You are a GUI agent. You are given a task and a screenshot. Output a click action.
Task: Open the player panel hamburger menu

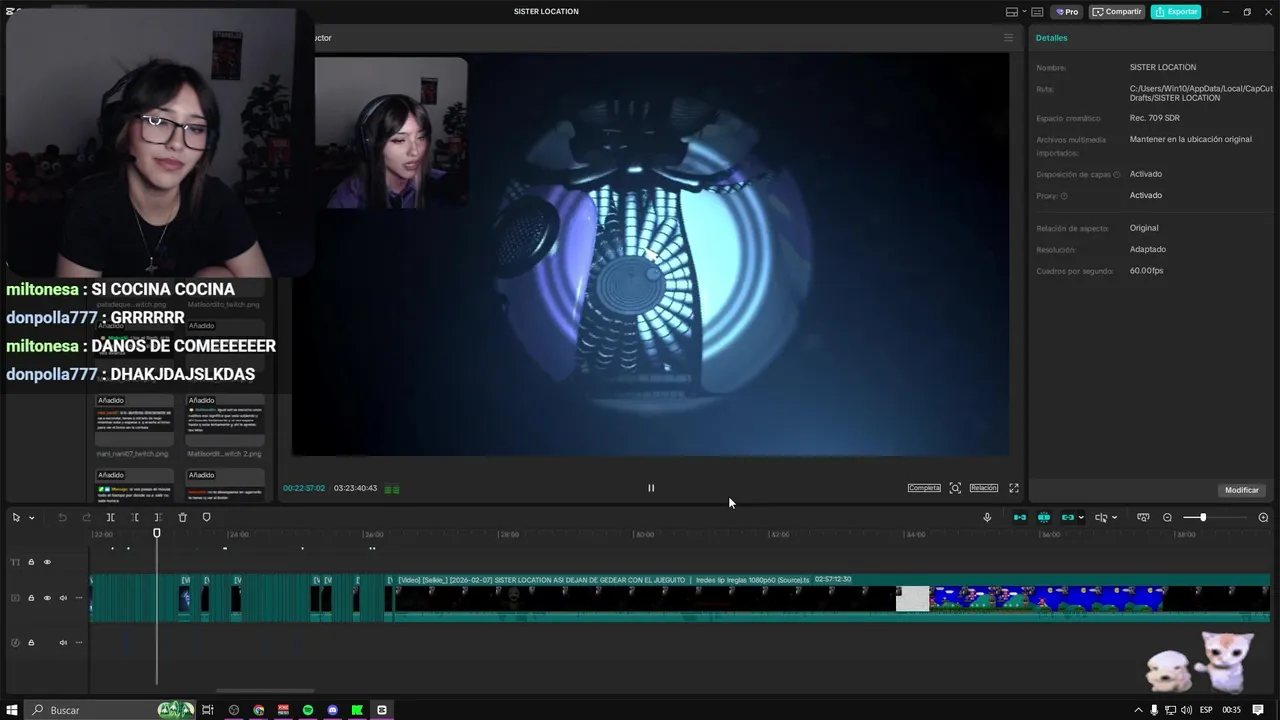coord(1008,38)
